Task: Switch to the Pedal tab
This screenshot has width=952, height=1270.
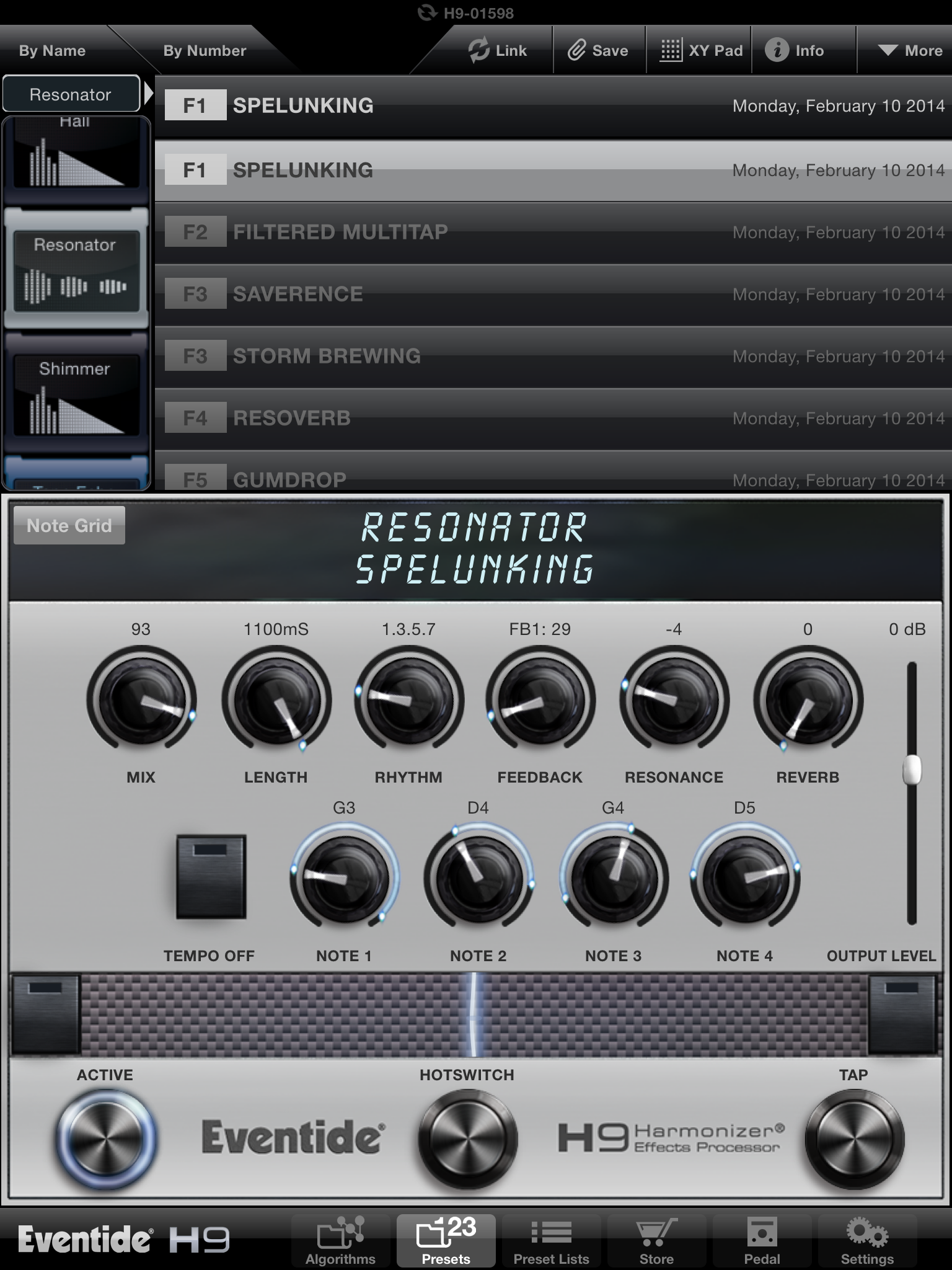Action: [x=762, y=1241]
